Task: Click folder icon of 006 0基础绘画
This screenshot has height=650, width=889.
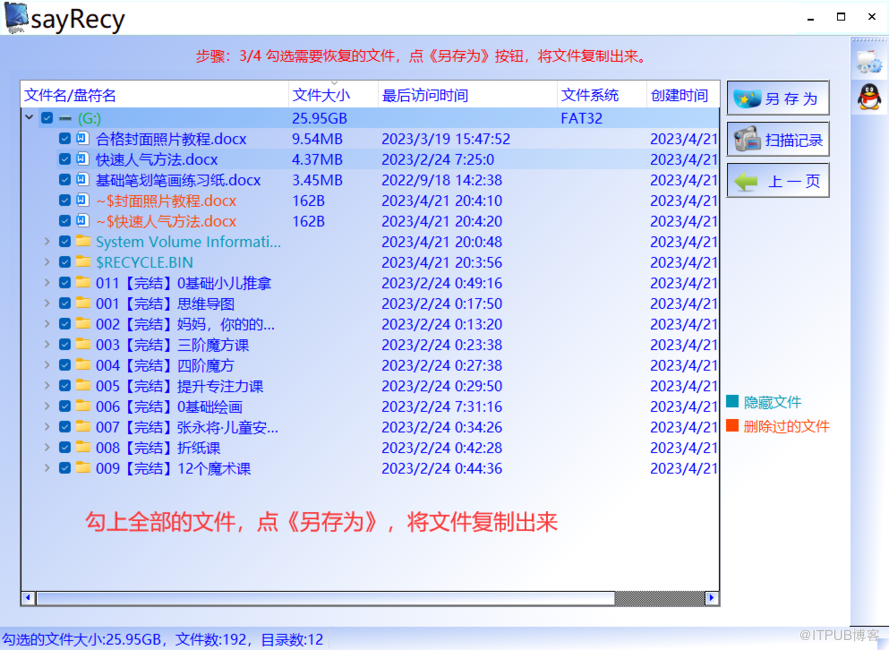Action: [x=83, y=406]
